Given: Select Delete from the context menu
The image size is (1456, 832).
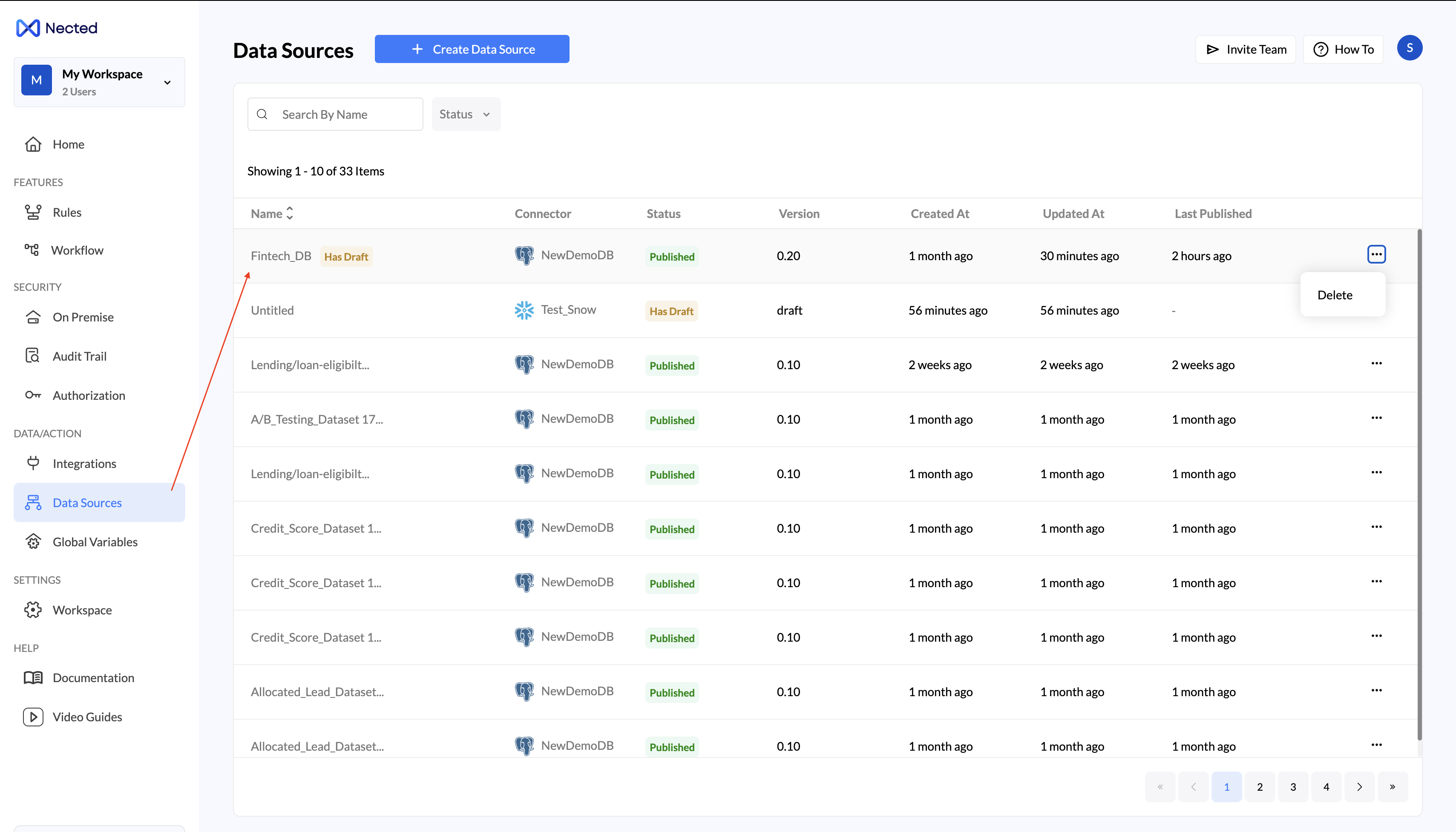Looking at the screenshot, I should [x=1335, y=295].
